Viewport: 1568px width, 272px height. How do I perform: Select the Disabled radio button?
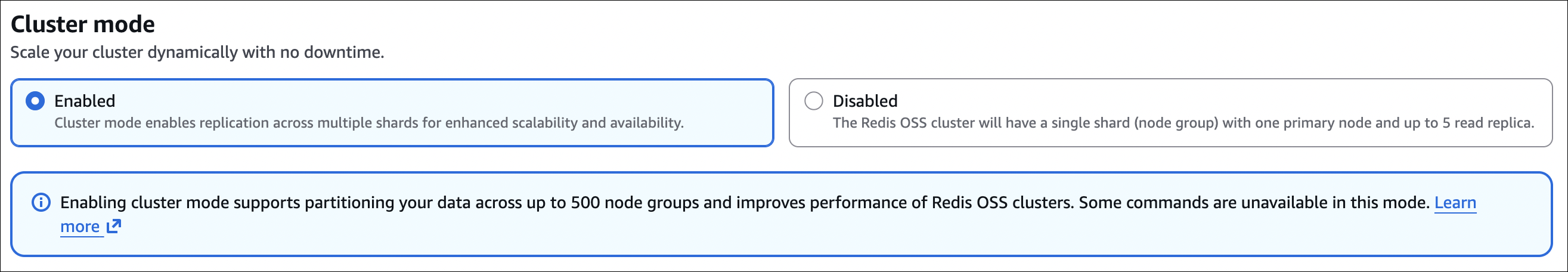(814, 101)
